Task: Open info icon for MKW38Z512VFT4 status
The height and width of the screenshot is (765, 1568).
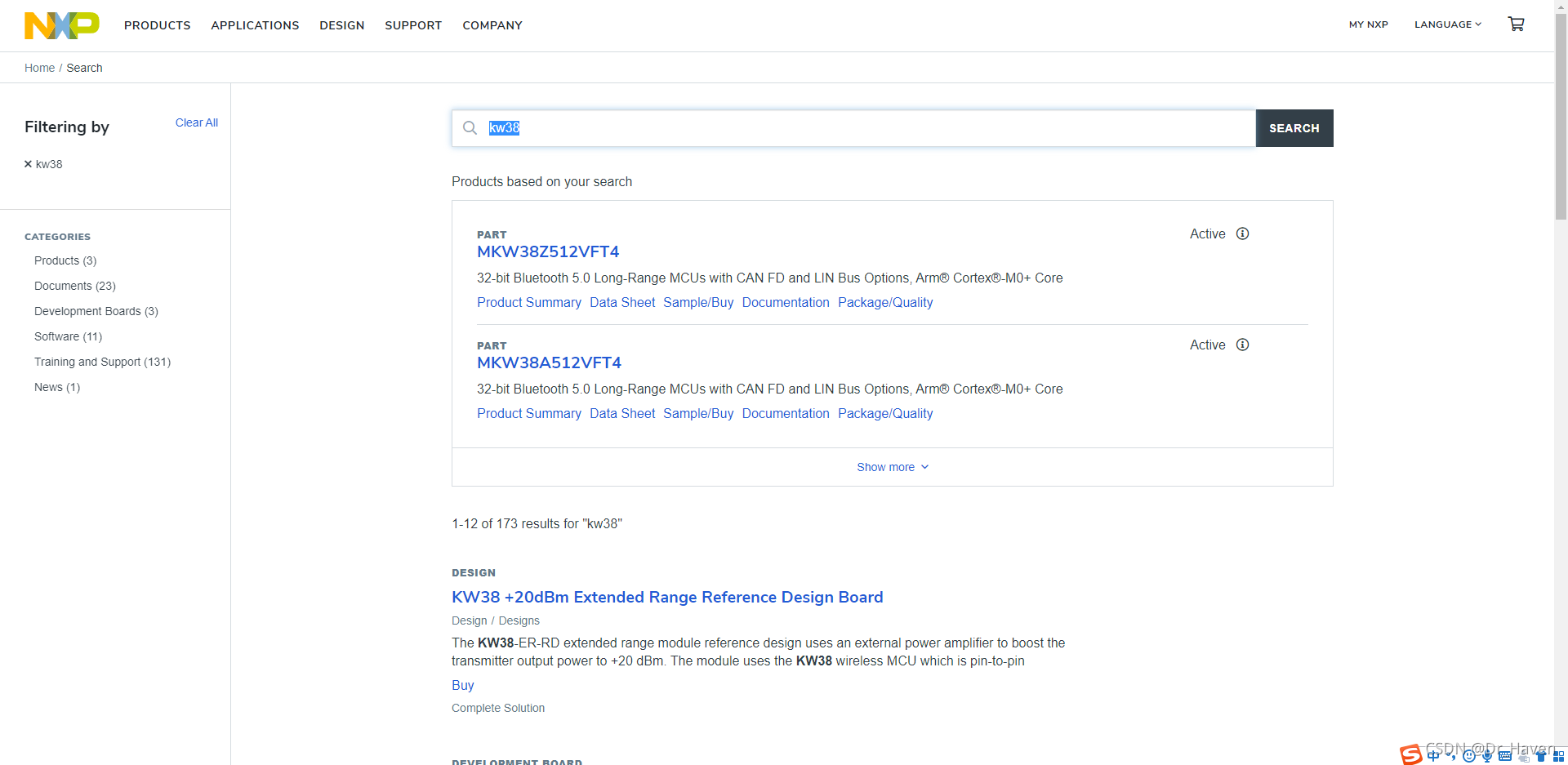Action: tap(1242, 234)
